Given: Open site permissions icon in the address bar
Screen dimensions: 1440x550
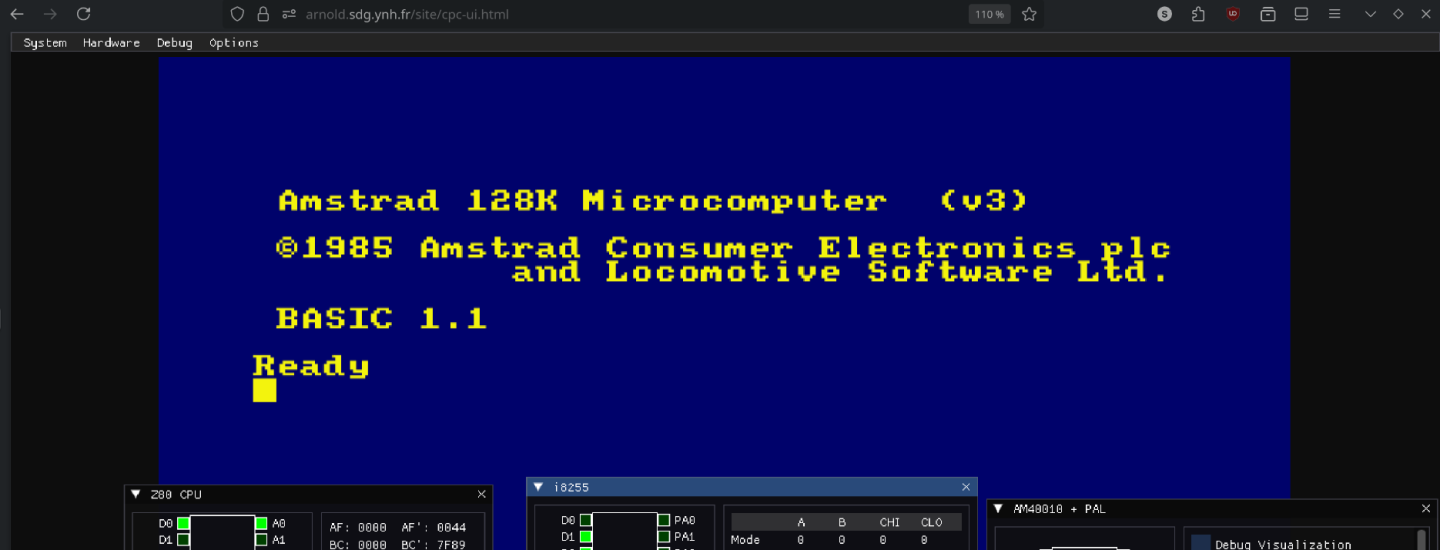Looking at the screenshot, I should click(289, 14).
